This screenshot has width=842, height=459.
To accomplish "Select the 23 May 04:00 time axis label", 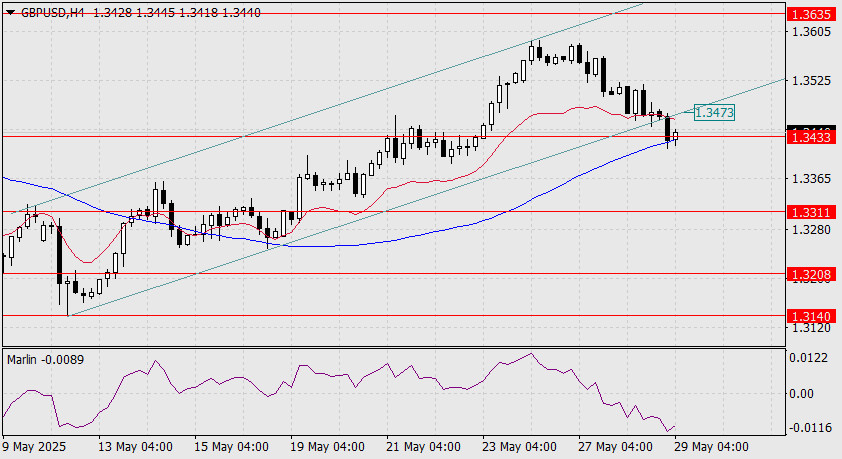I will (518, 447).
